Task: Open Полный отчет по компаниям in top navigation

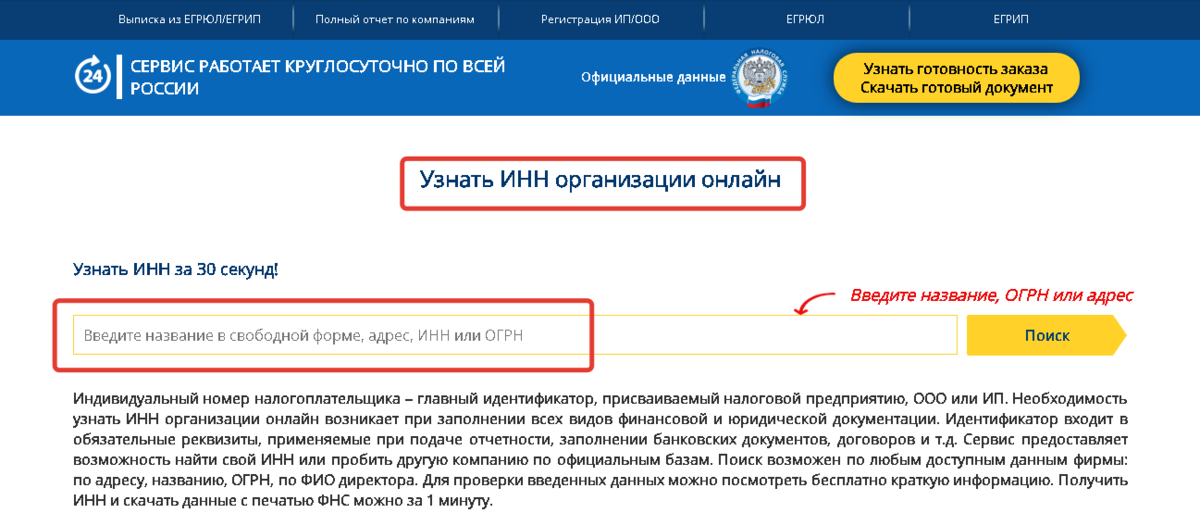Action: (395, 19)
